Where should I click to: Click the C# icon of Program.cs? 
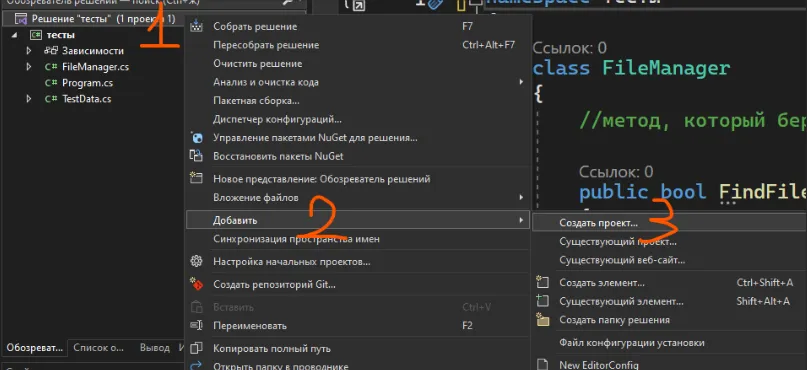[x=50, y=83]
